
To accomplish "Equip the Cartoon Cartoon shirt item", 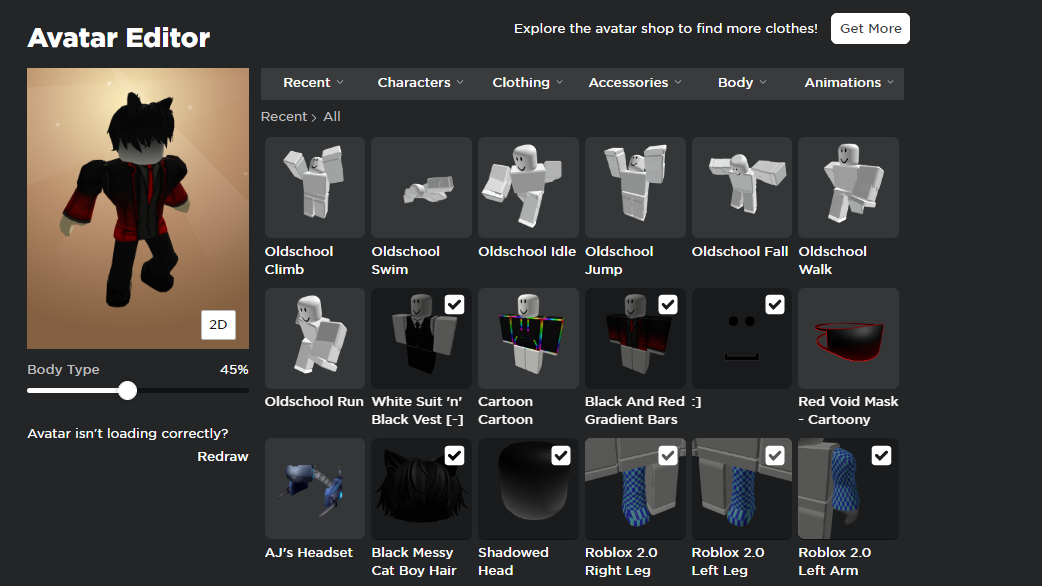I will [x=528, y=338].
